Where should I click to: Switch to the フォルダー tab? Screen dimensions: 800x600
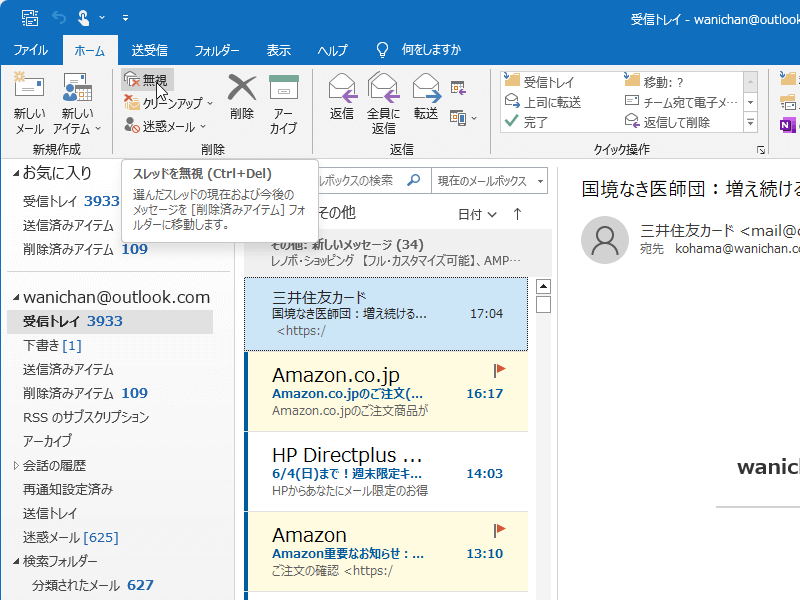[217, 50]
